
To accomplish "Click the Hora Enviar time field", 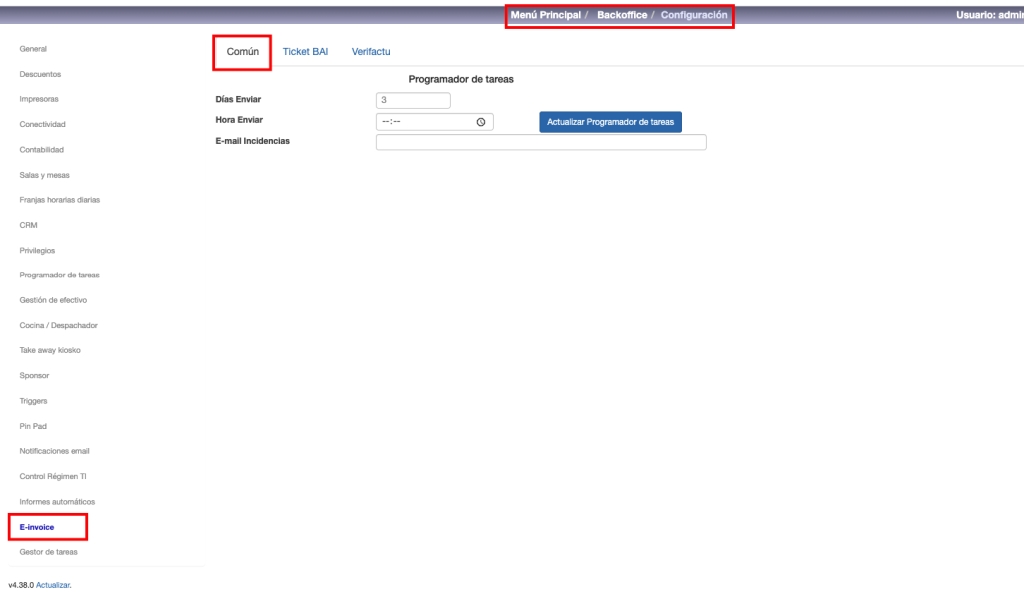I will point(425,122).
